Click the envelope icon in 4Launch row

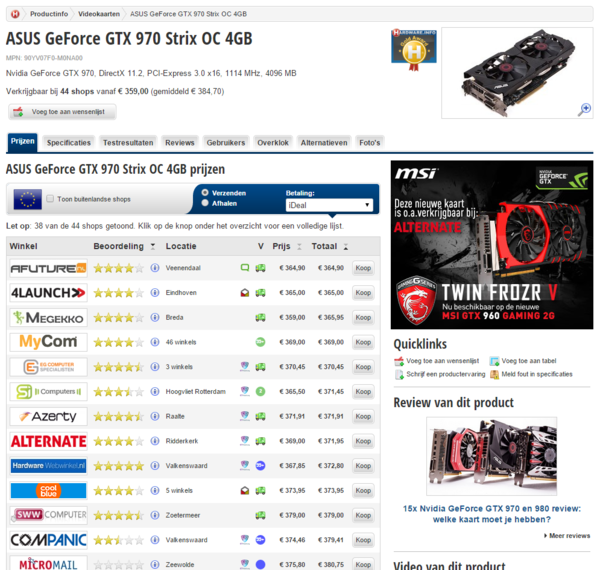245,293
